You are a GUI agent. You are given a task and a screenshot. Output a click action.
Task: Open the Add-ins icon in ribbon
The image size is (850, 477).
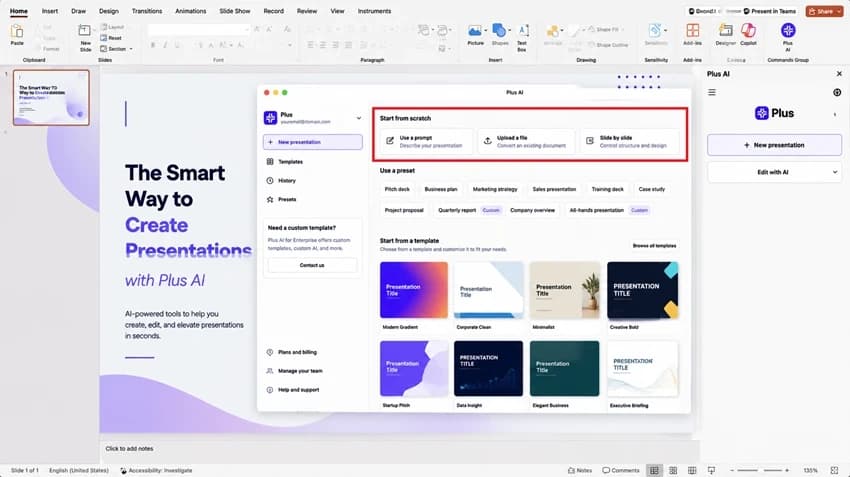(x=692, y=30)
